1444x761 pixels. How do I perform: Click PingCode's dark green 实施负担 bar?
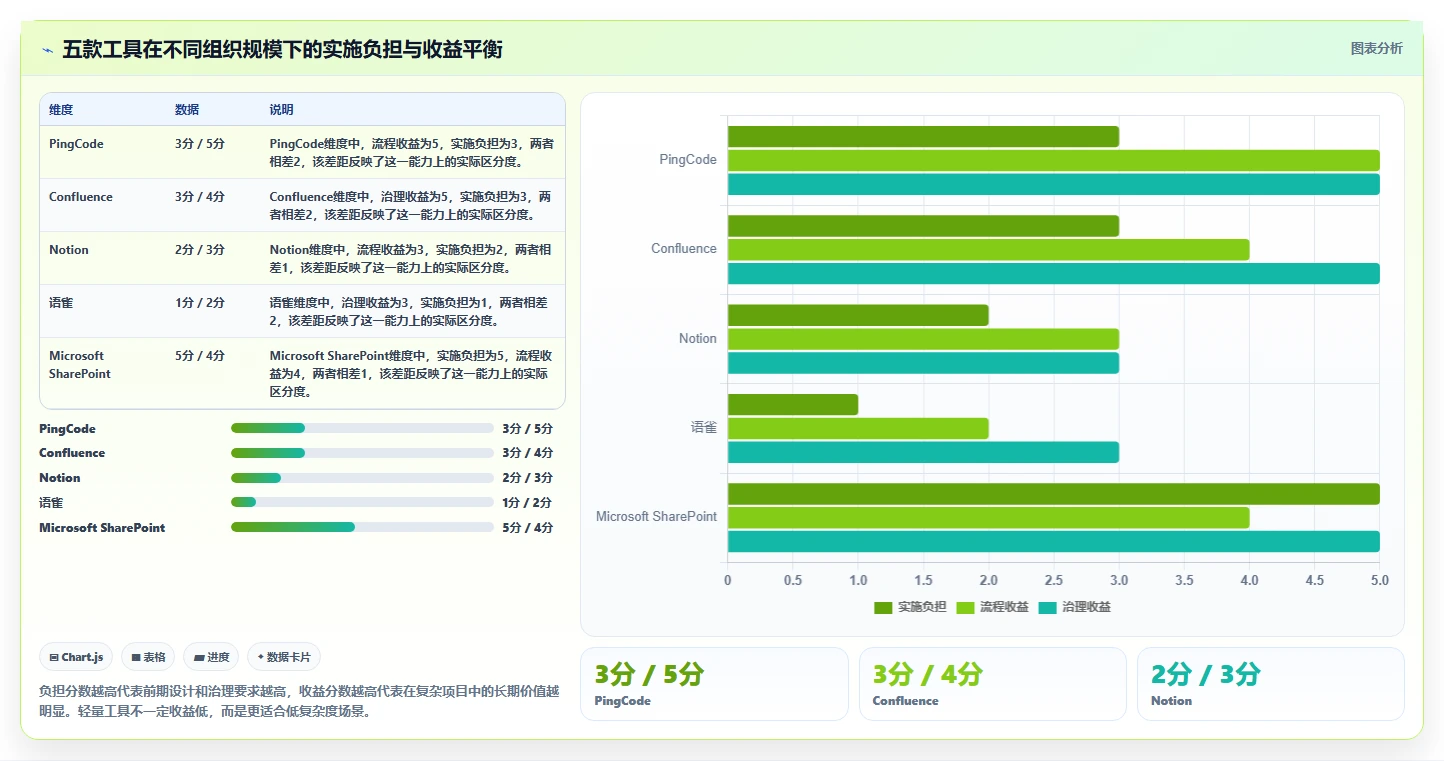click(x=923, y=137)
